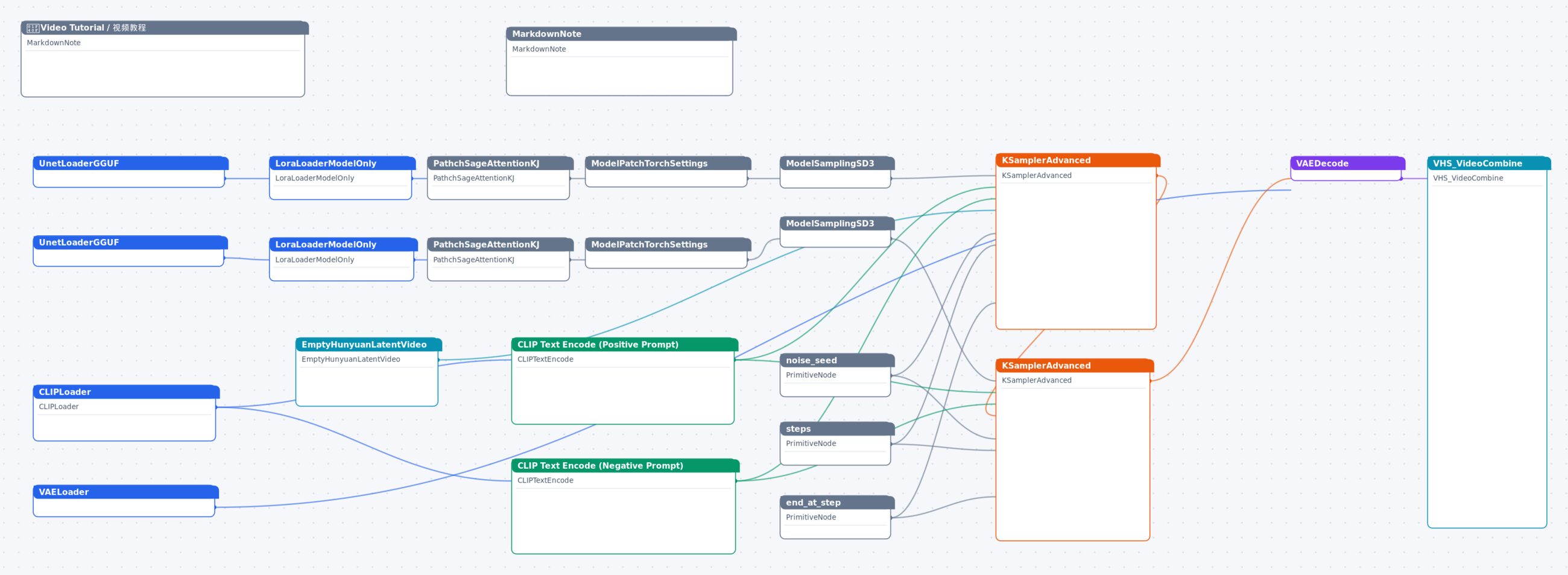Click EmptyHunyuanLatentVideo type label below its title

350,360
